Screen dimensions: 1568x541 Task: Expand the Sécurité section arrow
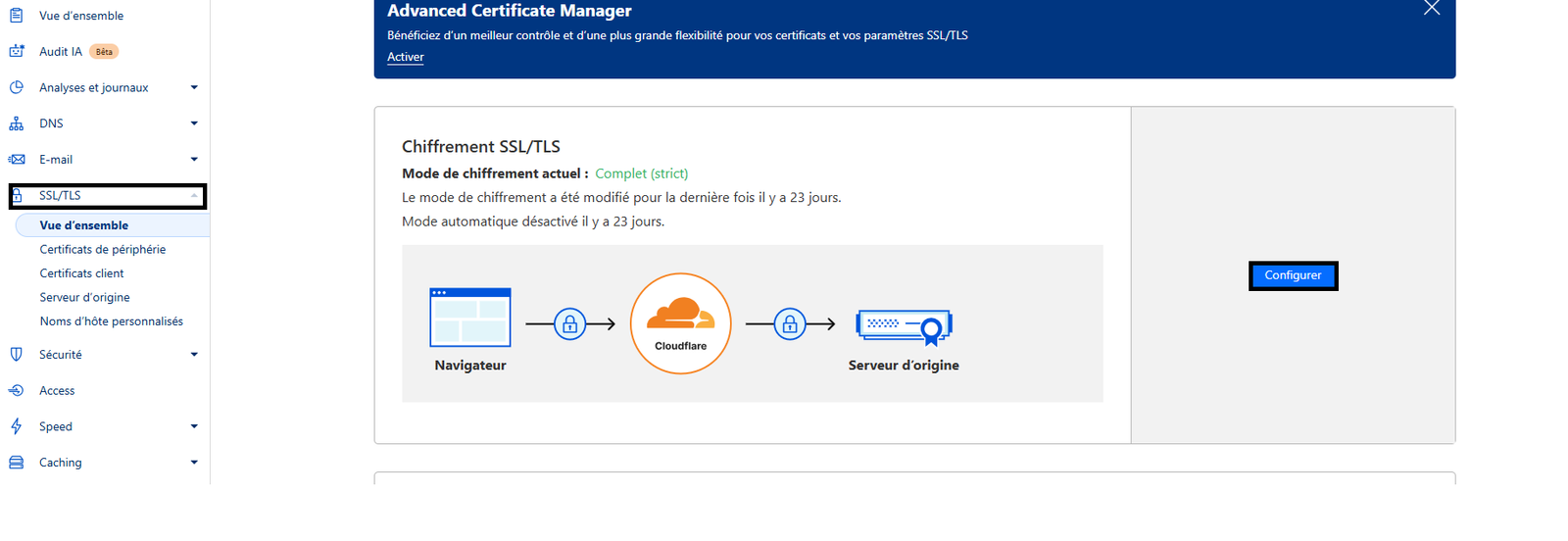click(194, 355)
